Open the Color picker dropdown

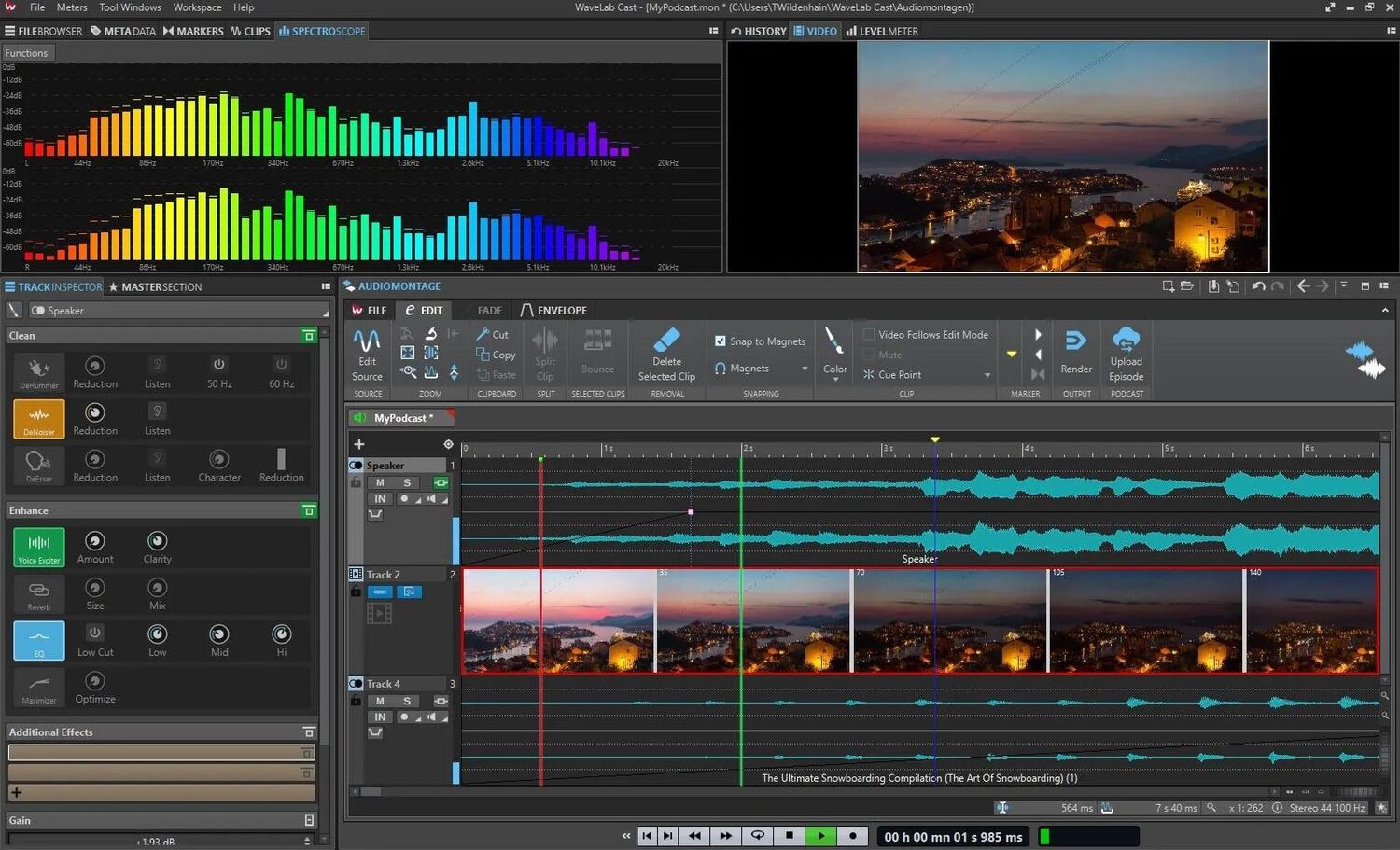[834, 379]
